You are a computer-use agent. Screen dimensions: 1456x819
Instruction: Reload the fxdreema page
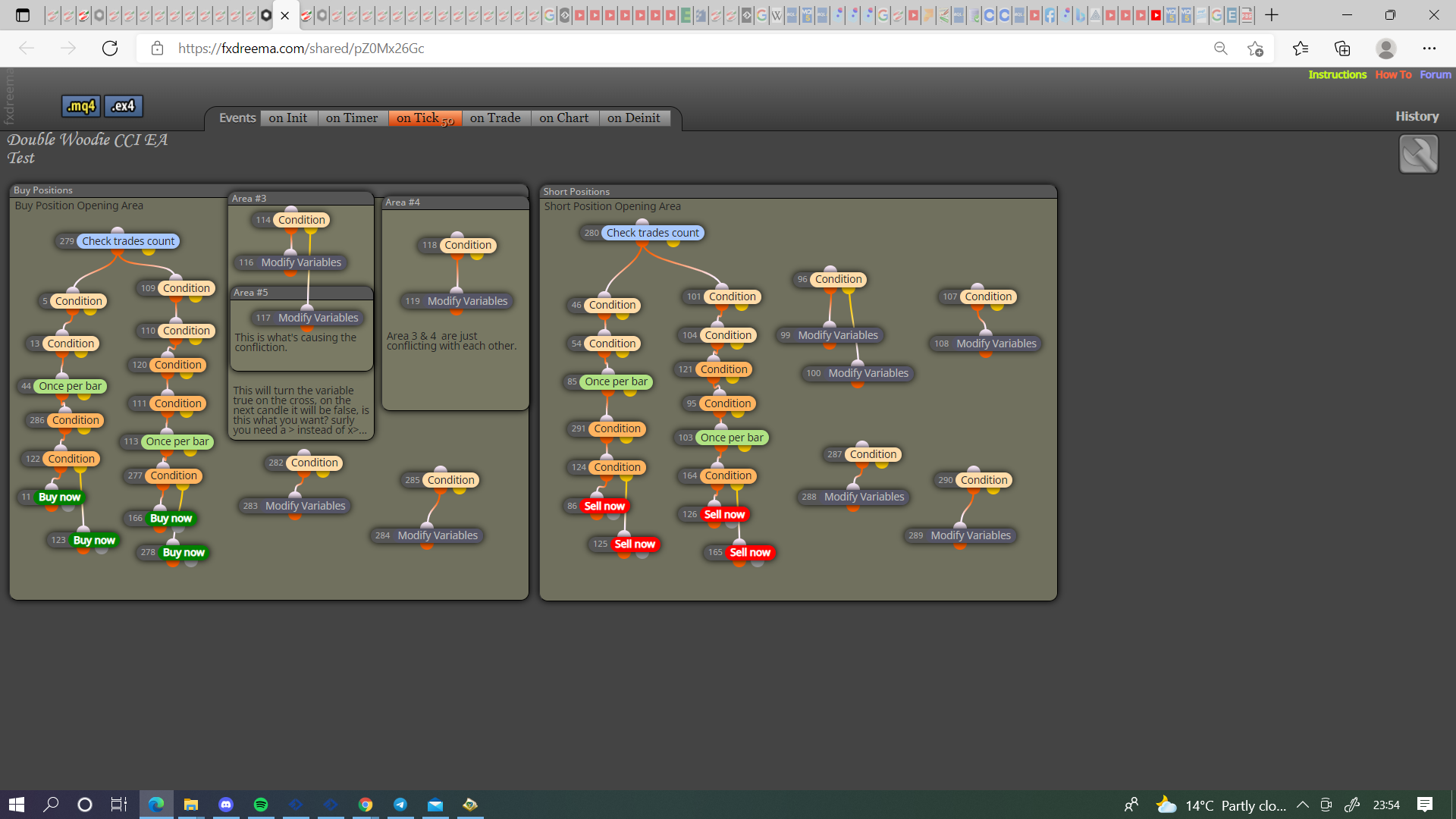click(110, 49)
